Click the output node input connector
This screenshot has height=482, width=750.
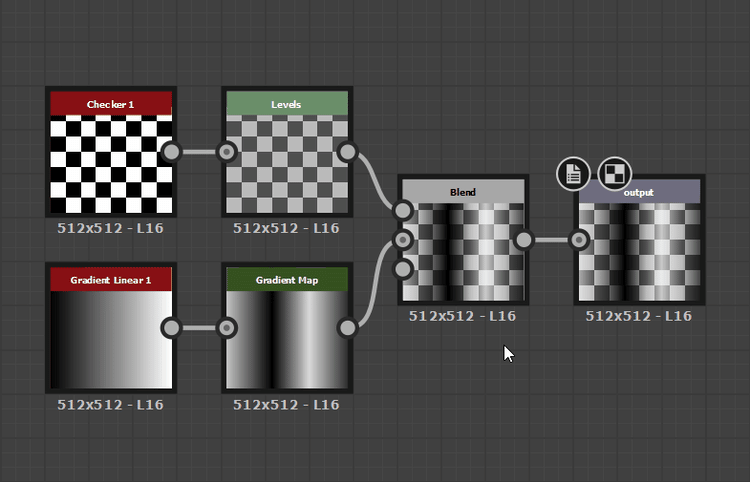point(579,240)
